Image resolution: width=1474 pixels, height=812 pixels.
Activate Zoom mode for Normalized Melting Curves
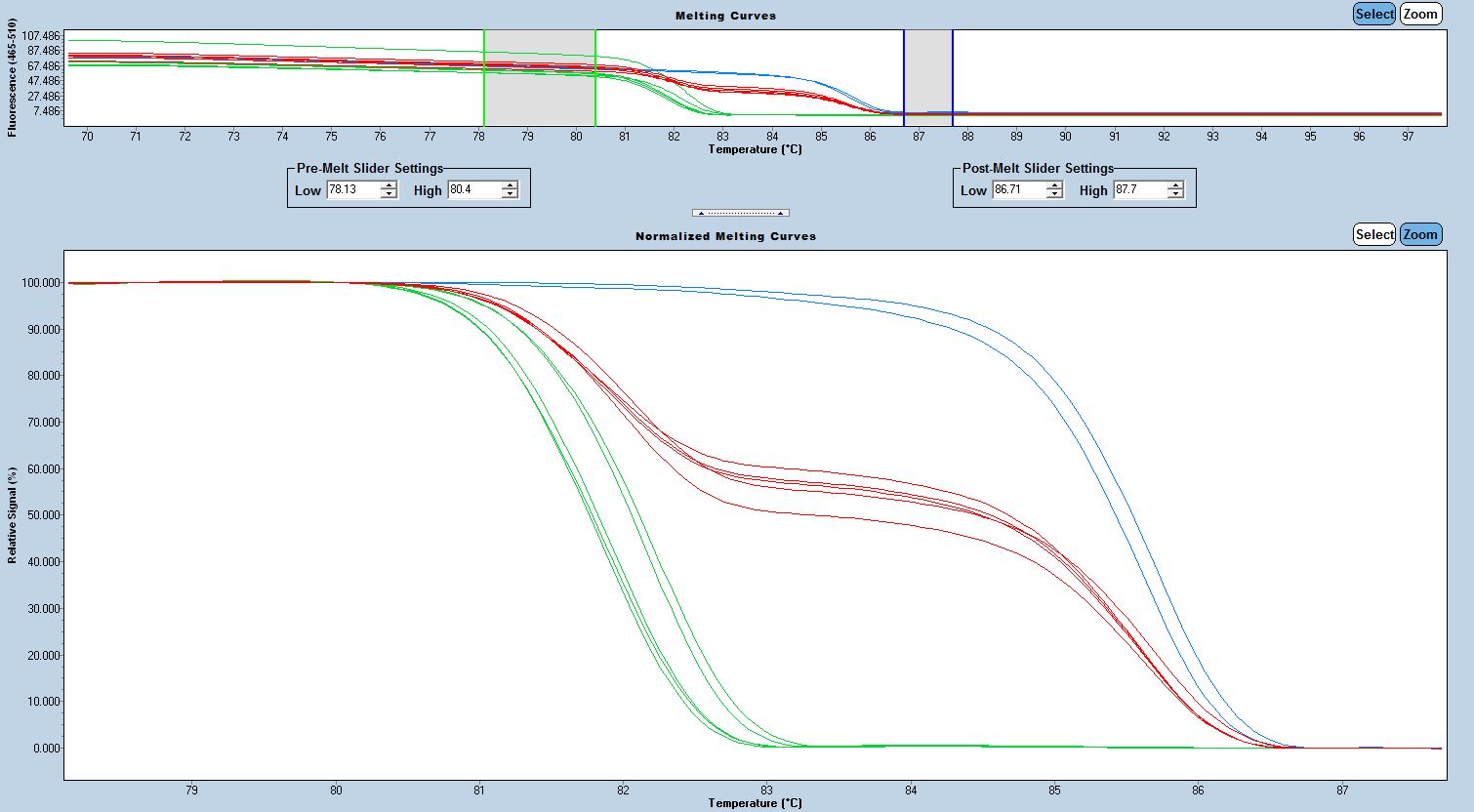click(1420, 234)
